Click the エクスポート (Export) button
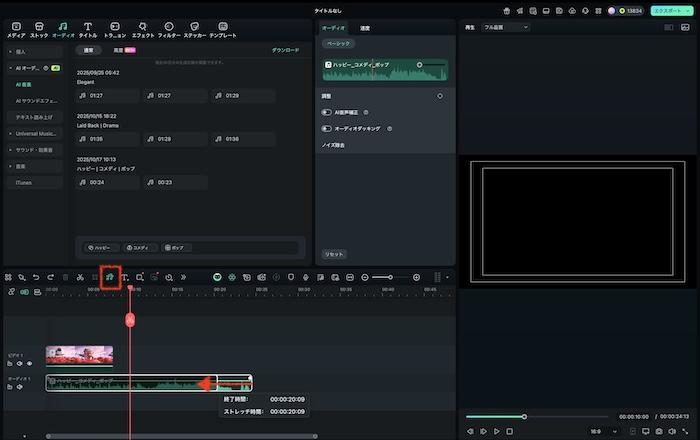Screen dimensions: 700x440 click(x=671, y=10)
